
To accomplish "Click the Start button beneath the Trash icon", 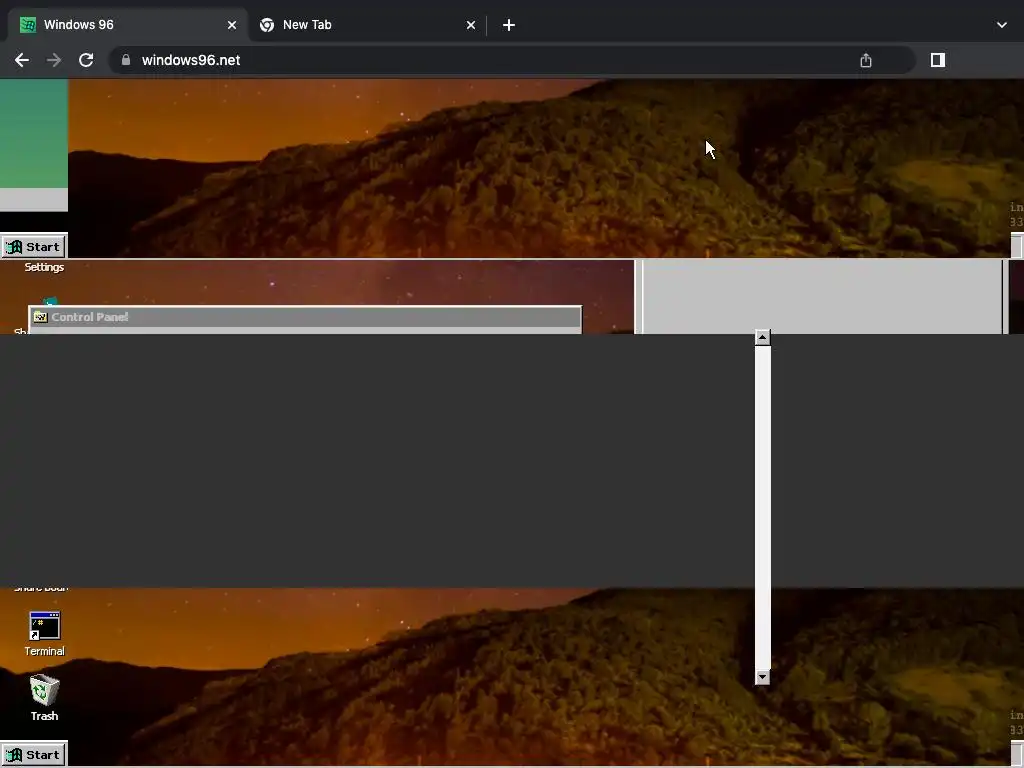I will [x=34, y=755].
